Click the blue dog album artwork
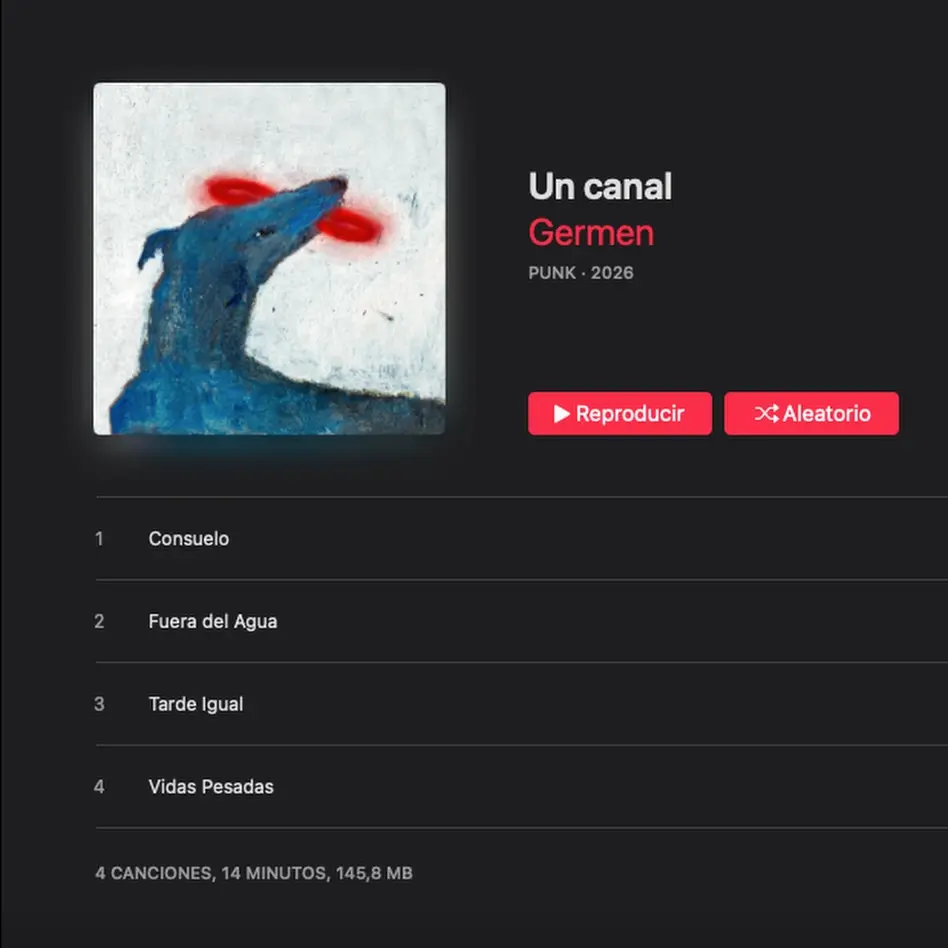Viewport: 948px width, 948px height. coord(270,258)
